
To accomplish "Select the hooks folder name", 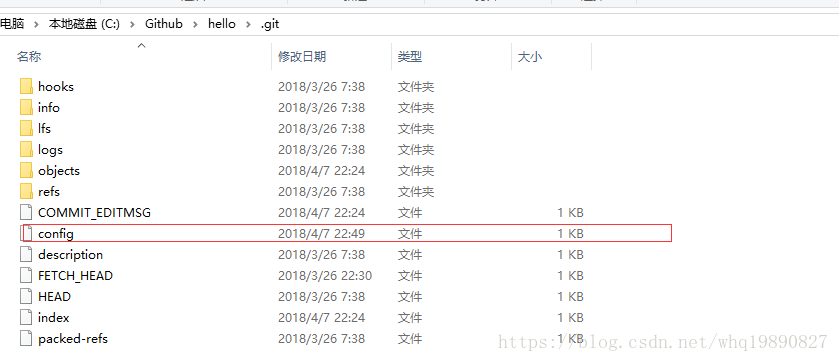I will tap(56, 87).
